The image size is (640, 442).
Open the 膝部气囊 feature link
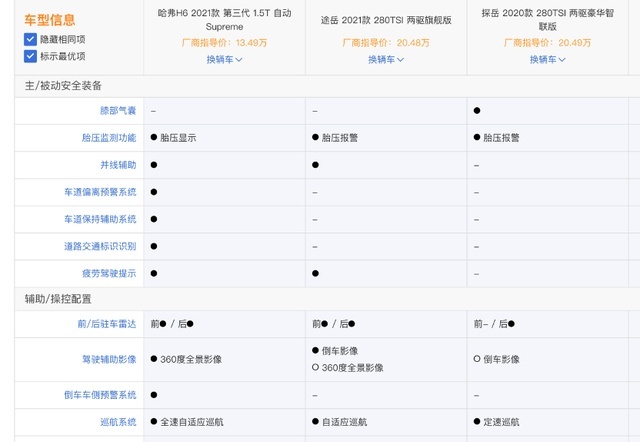pos(118,111)
